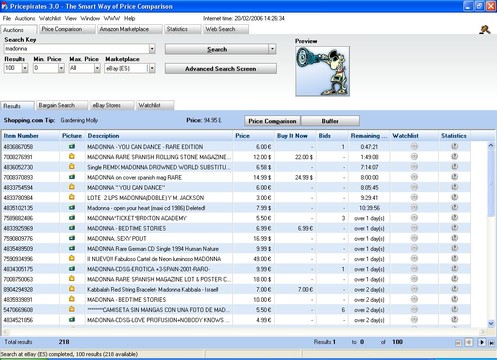Add item 8904294928 to watchlist
This screenshot has height=360, width=497.
click(414, 289)
